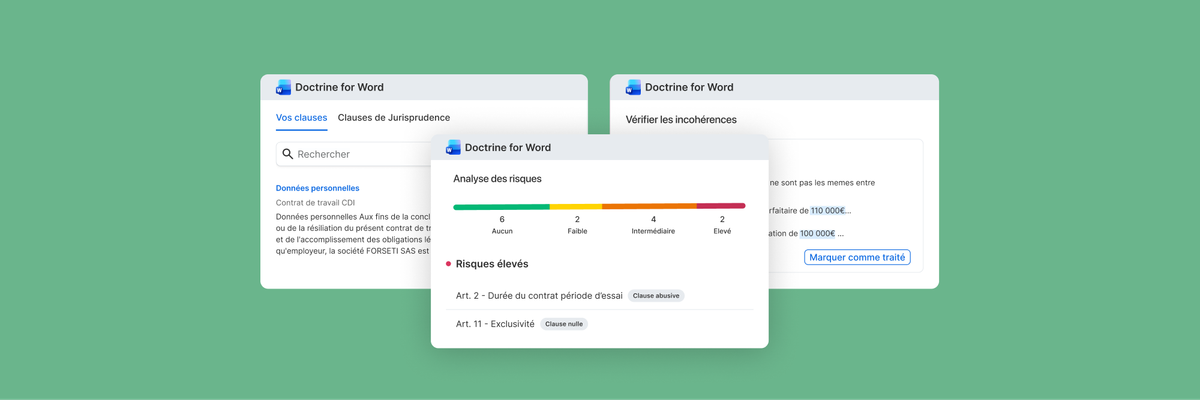Click the Marquer comme traité button

pos(857,257)
